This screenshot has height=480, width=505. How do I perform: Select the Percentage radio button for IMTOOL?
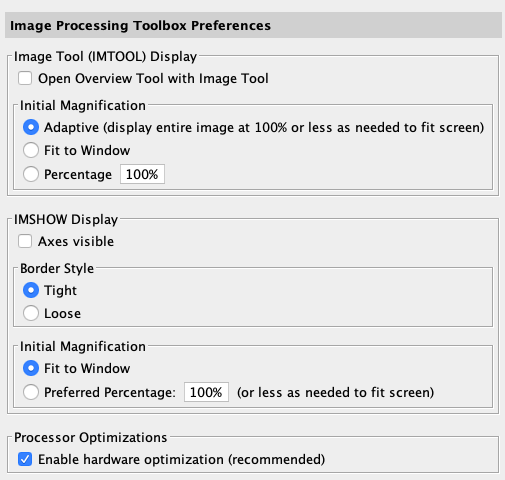click(x=31, y=174)
